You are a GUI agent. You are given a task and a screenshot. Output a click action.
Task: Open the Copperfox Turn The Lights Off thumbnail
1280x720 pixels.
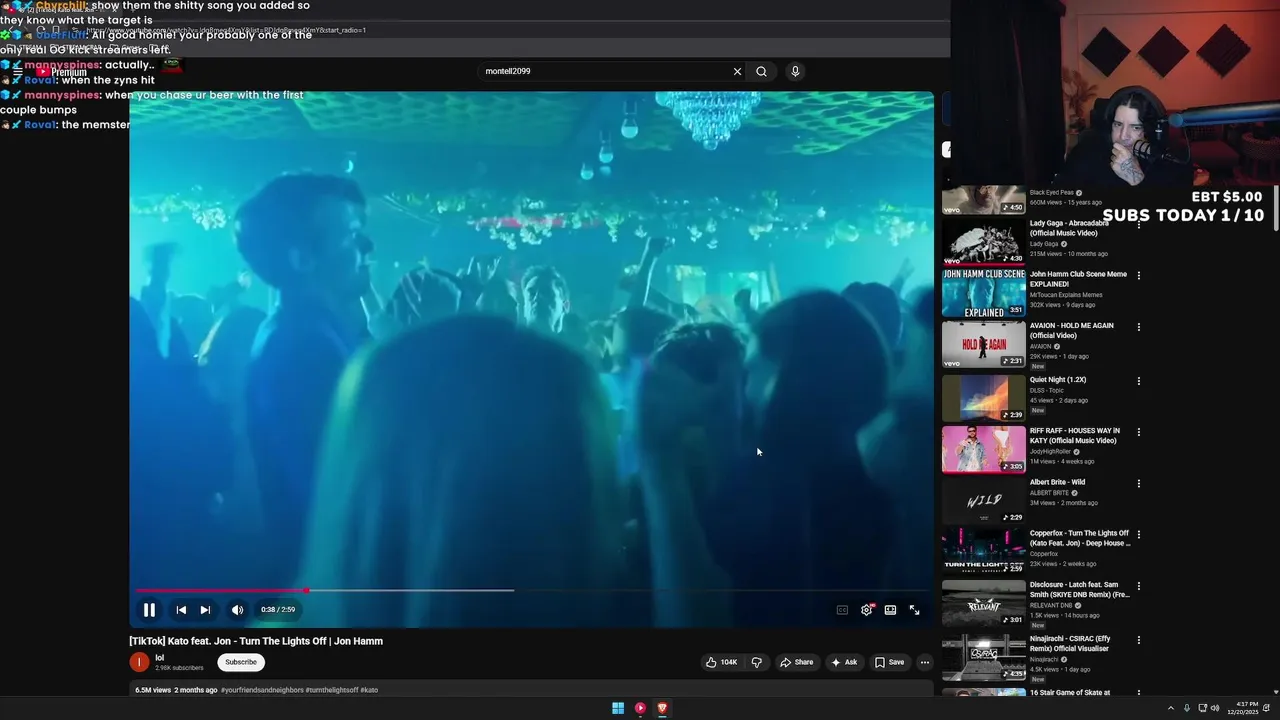tap(983, 552)
